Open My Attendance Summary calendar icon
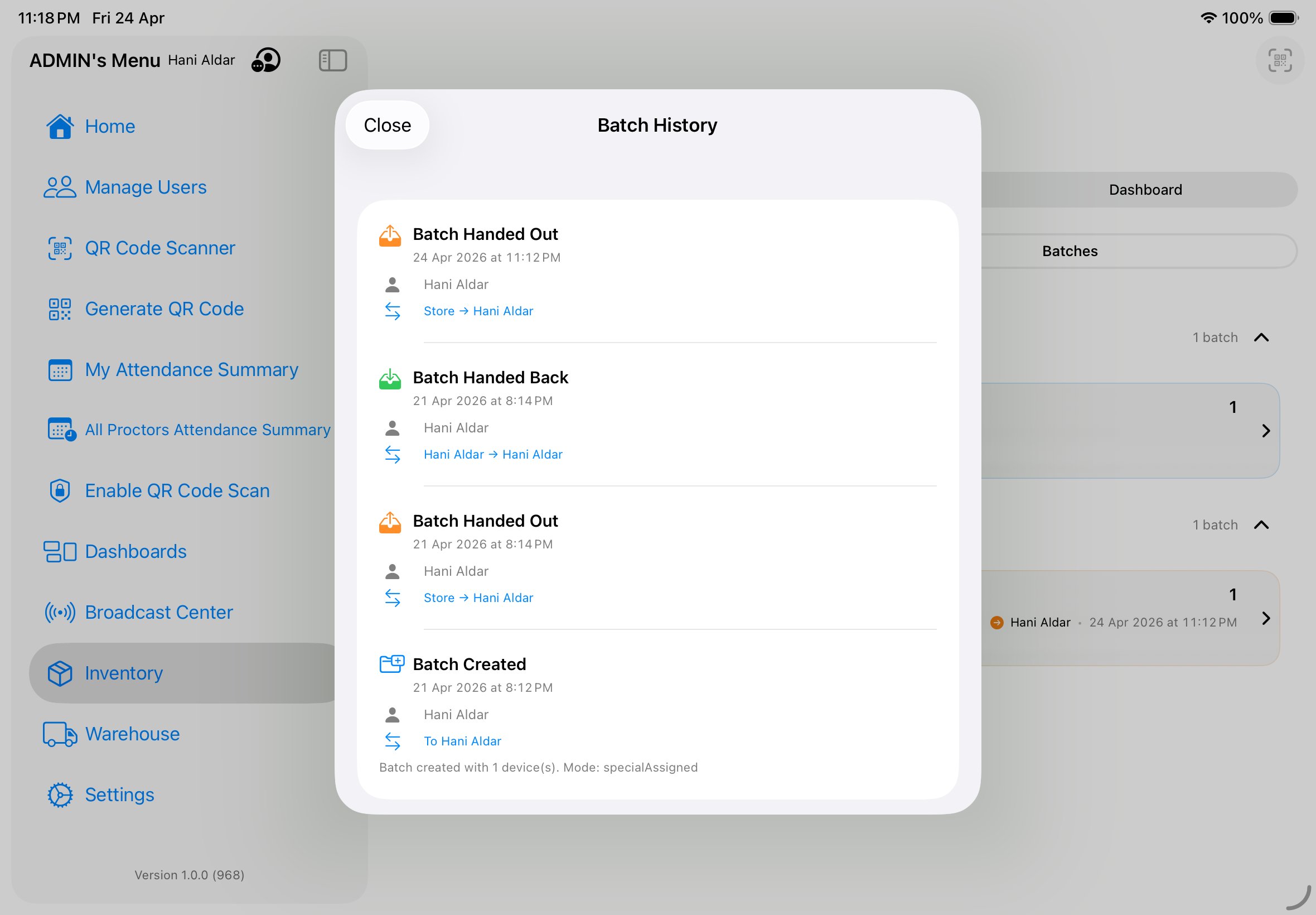This screenshot has height=915, width=1316. coord(60,370)
